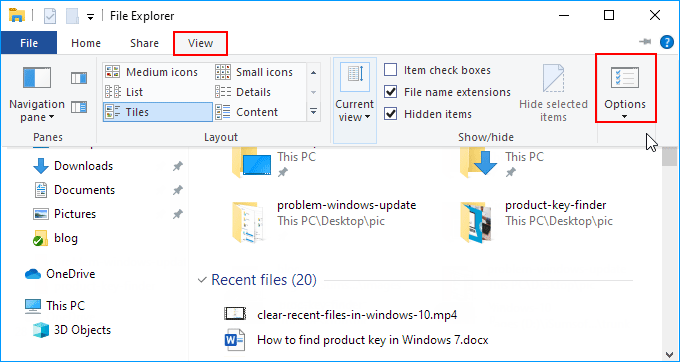
Task: Open the blog folder in sidebar
Action: pos(66,238)
